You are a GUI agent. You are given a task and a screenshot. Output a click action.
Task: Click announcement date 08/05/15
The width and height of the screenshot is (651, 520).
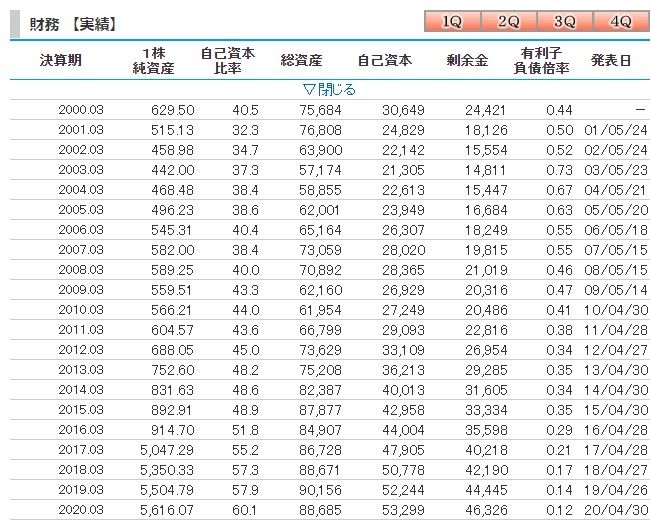point(616,270)
